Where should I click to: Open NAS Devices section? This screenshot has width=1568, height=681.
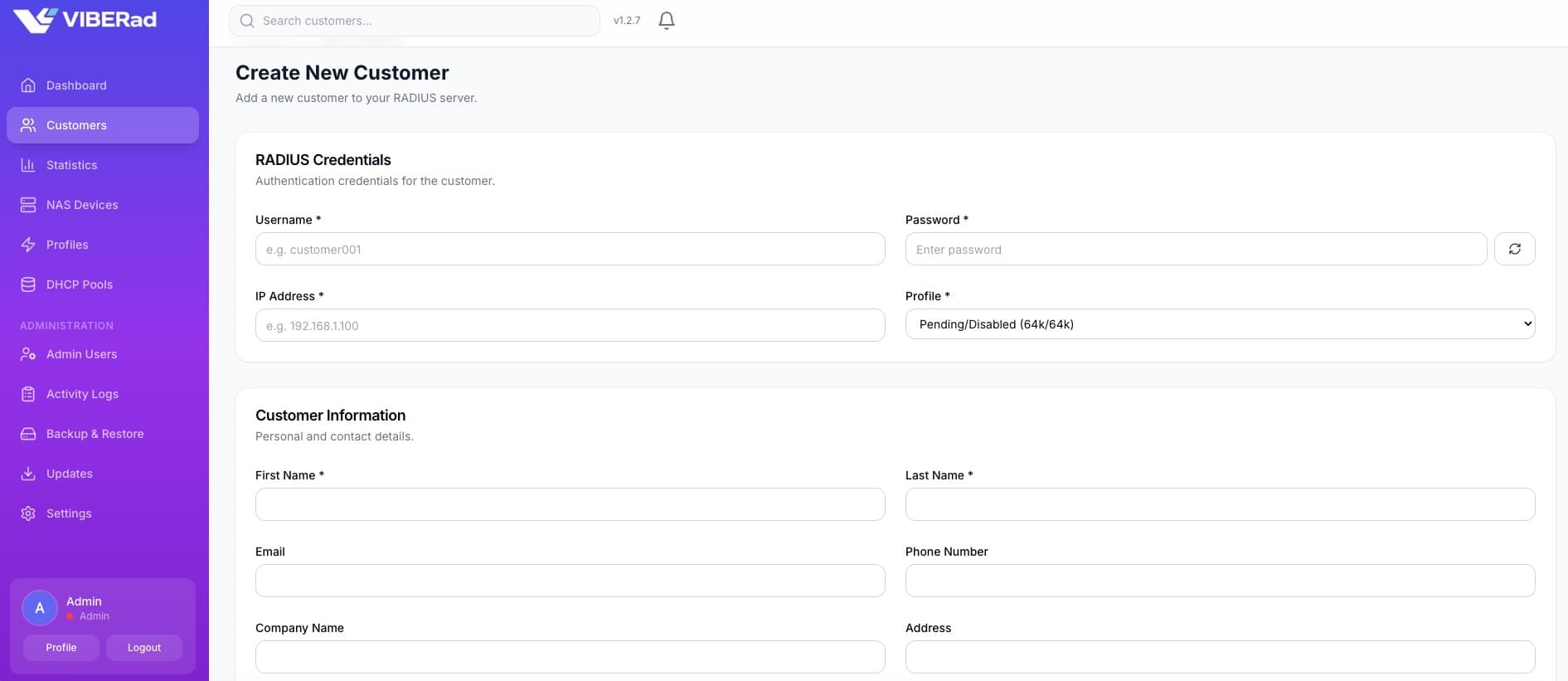[103, 205]
